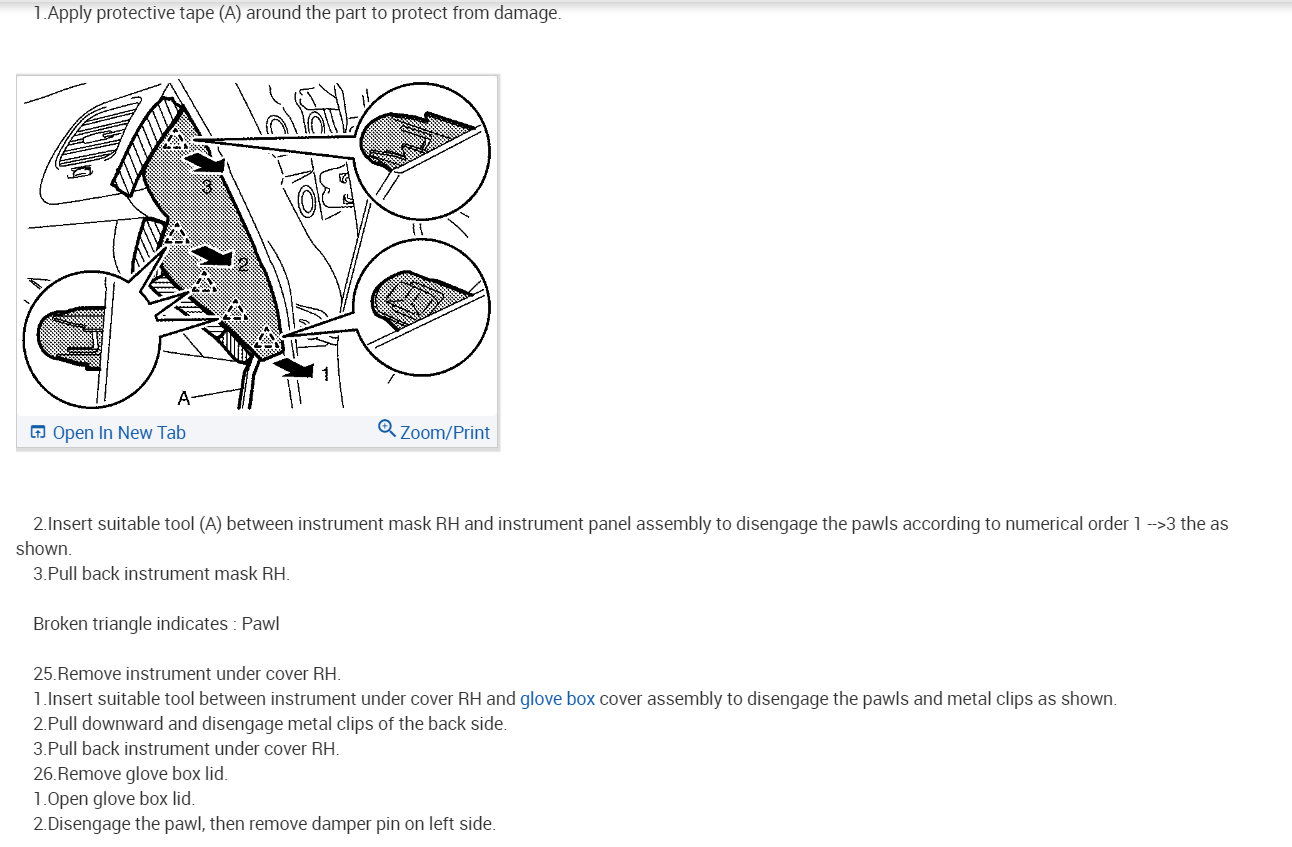1292x847 pixels.
Task: Click arrow number 2 in the diagram
Action: 222,257
